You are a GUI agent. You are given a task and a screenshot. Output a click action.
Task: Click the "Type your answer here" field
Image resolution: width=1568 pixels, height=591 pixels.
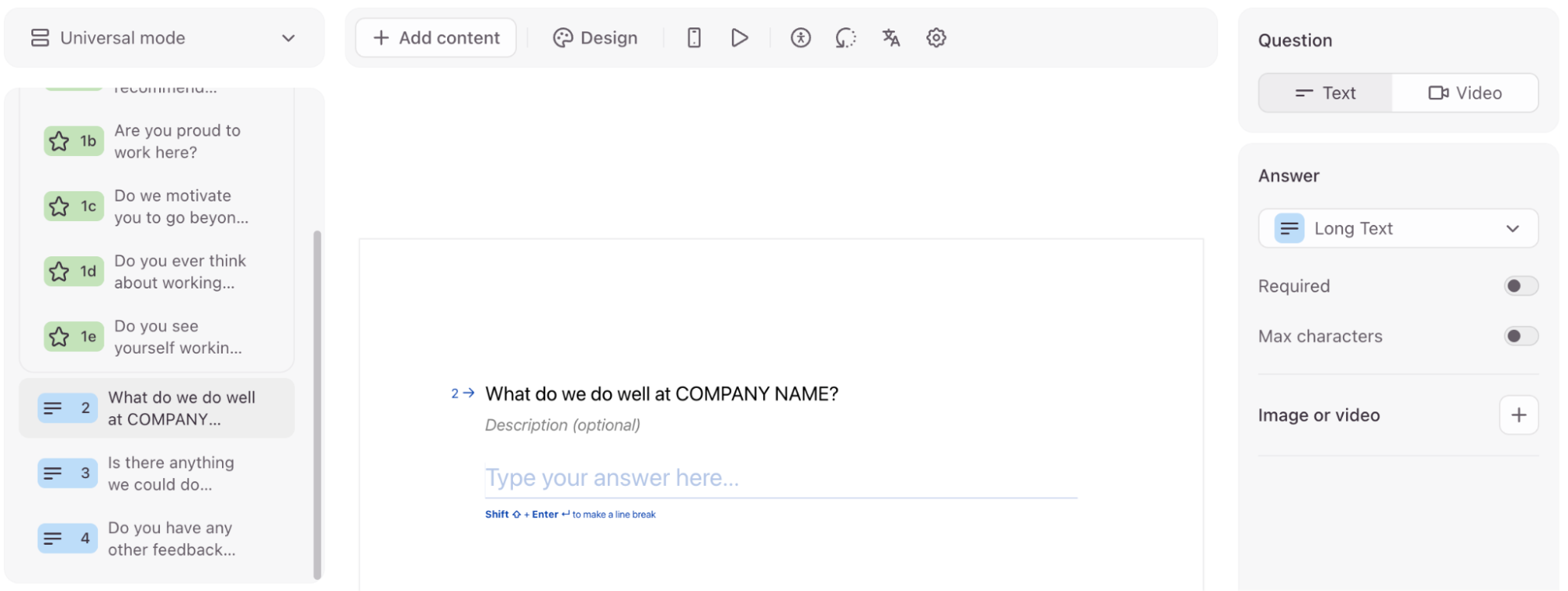[x=780, y=478]
